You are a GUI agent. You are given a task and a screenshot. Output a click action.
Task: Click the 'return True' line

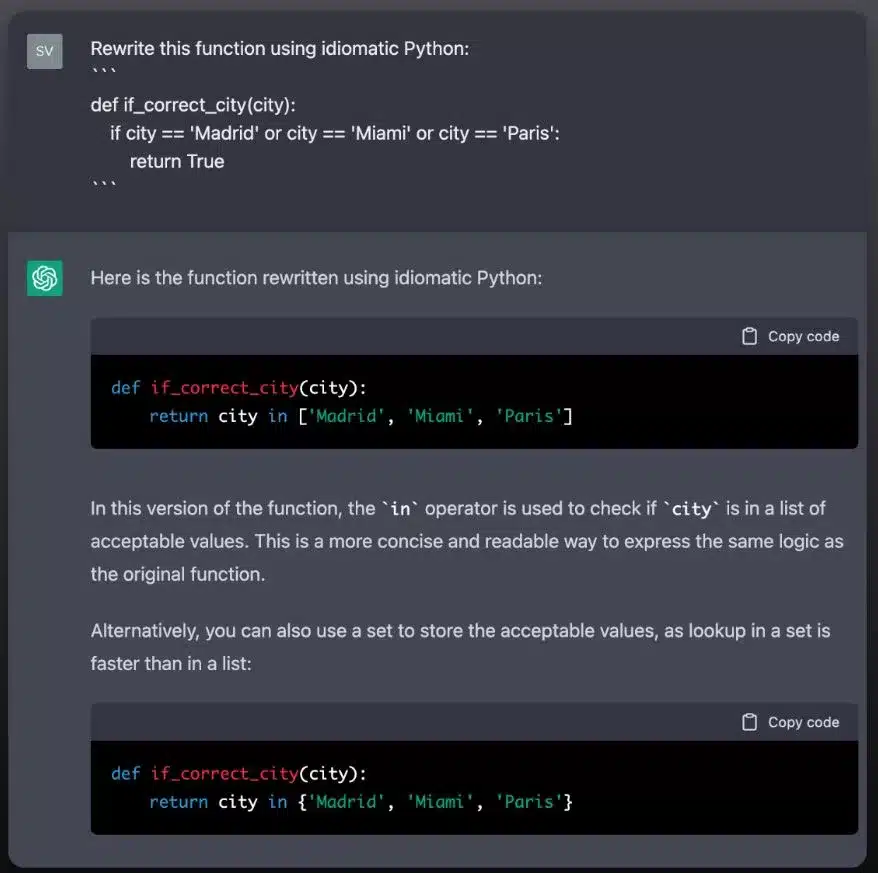[177, 161]
